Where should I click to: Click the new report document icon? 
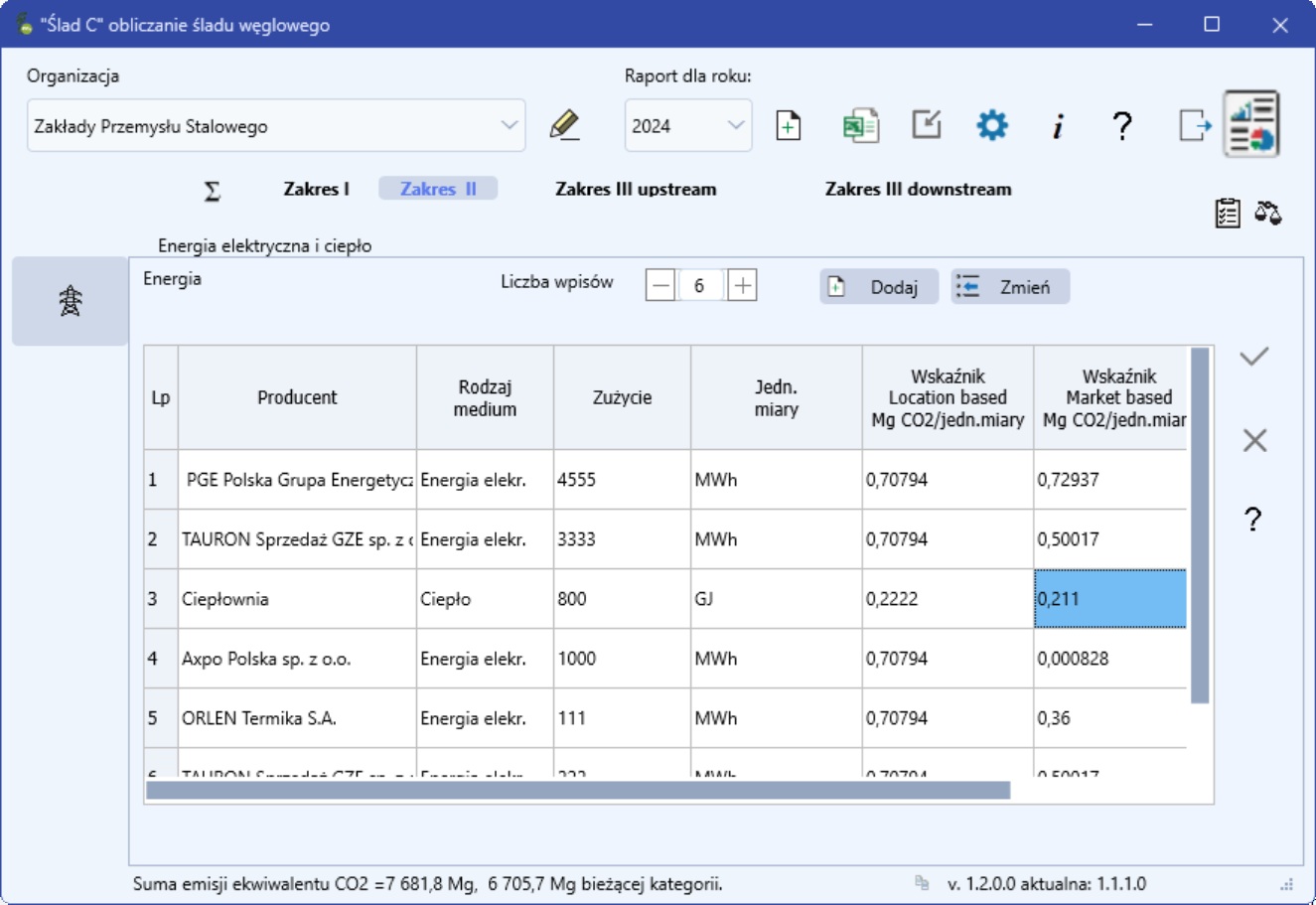pyautogui.click(x=788, y=126)
